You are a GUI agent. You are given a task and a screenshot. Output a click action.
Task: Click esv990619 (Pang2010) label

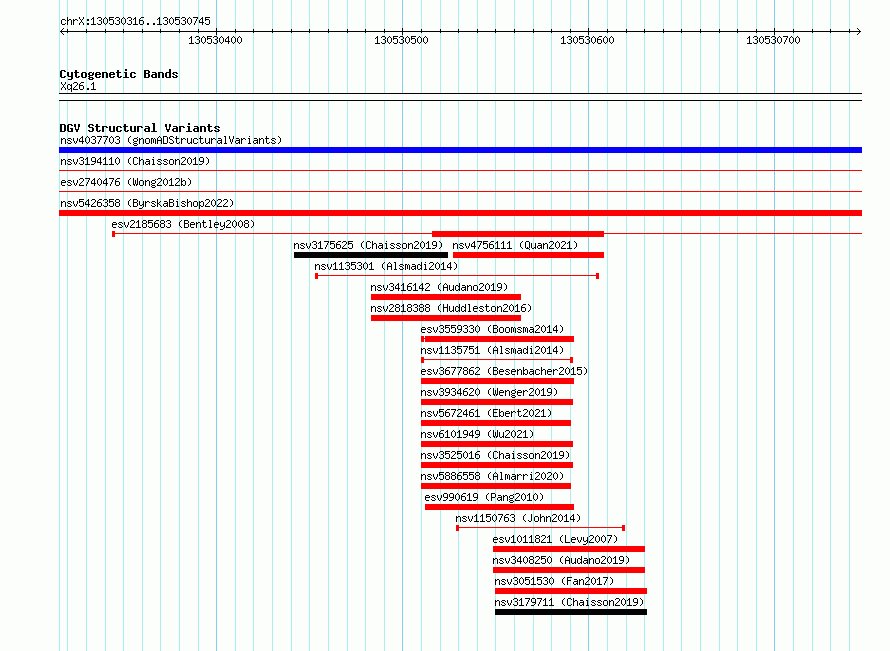click(x=484, y=497)
